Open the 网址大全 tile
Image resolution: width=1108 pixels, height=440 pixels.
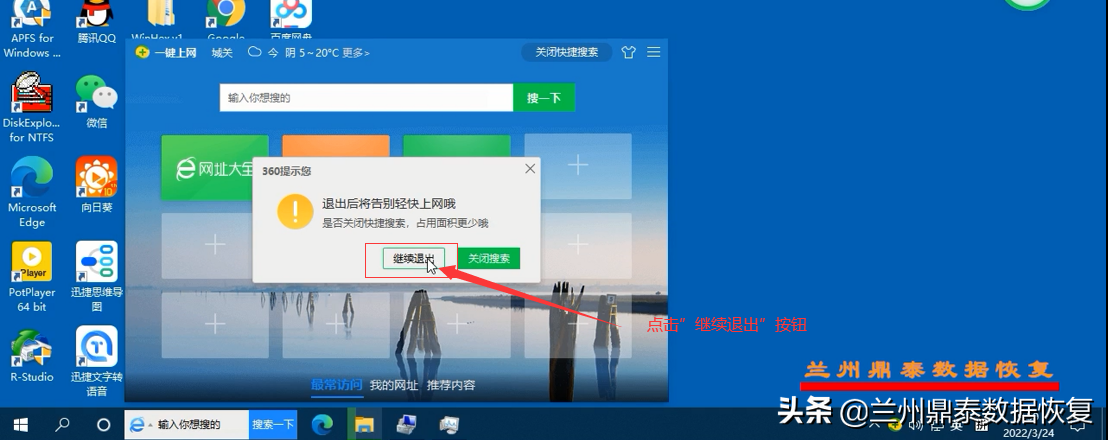215,167
